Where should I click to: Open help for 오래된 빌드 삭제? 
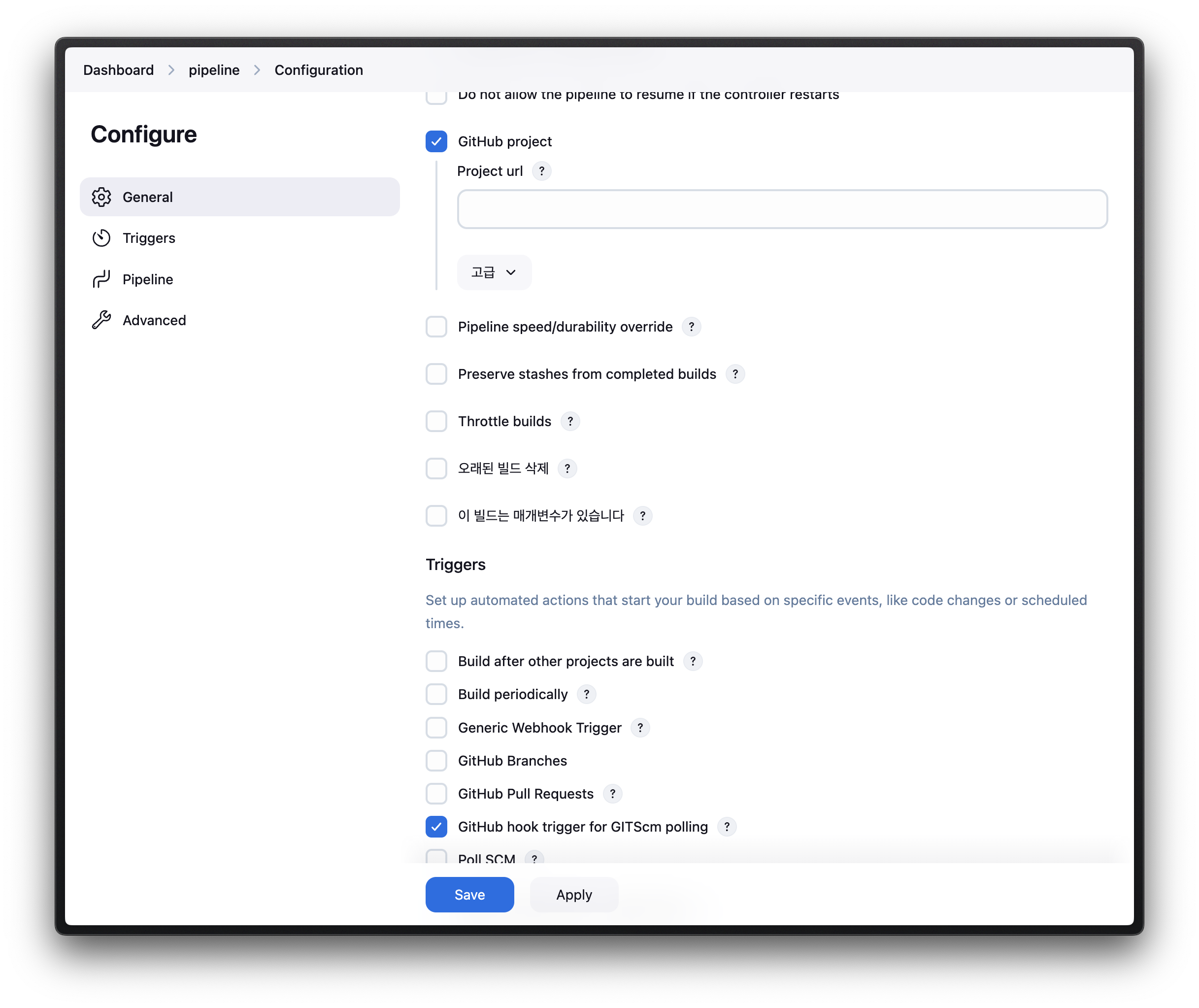[x=567, y=469]
